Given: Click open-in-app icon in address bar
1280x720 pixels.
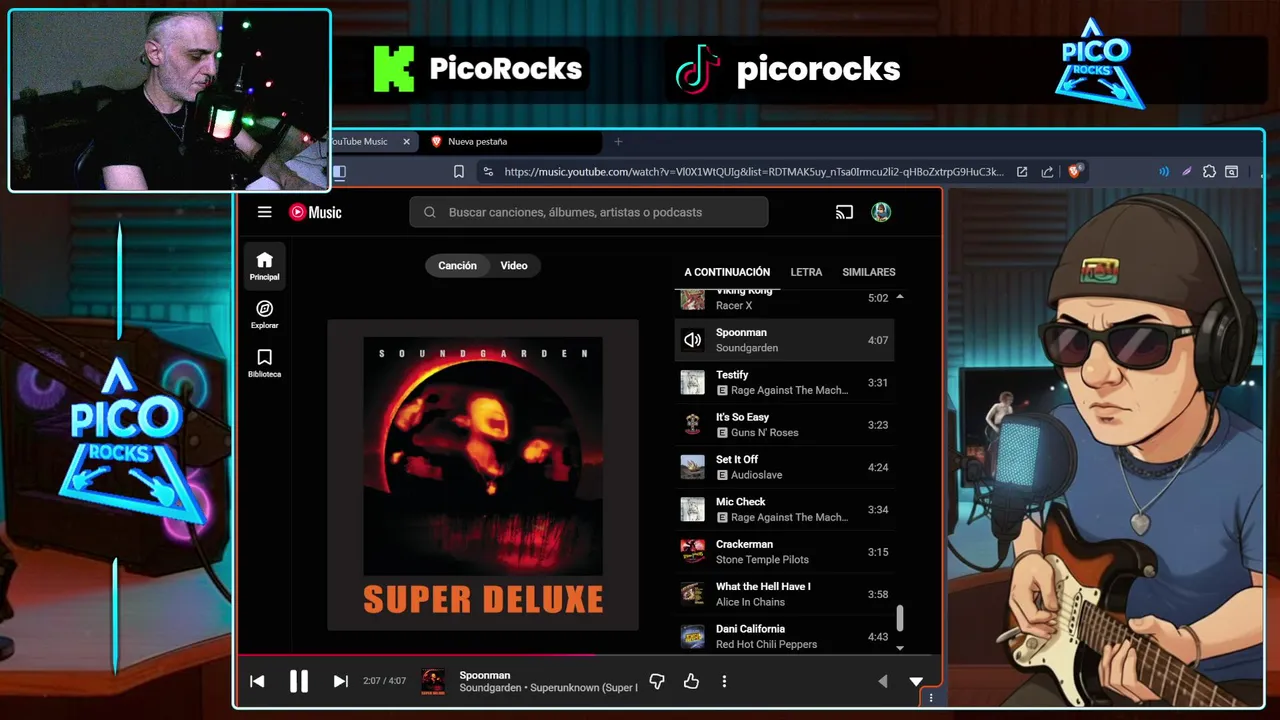Looking at the screenshot, I should pyautogui.click(x=1022, y=172).
